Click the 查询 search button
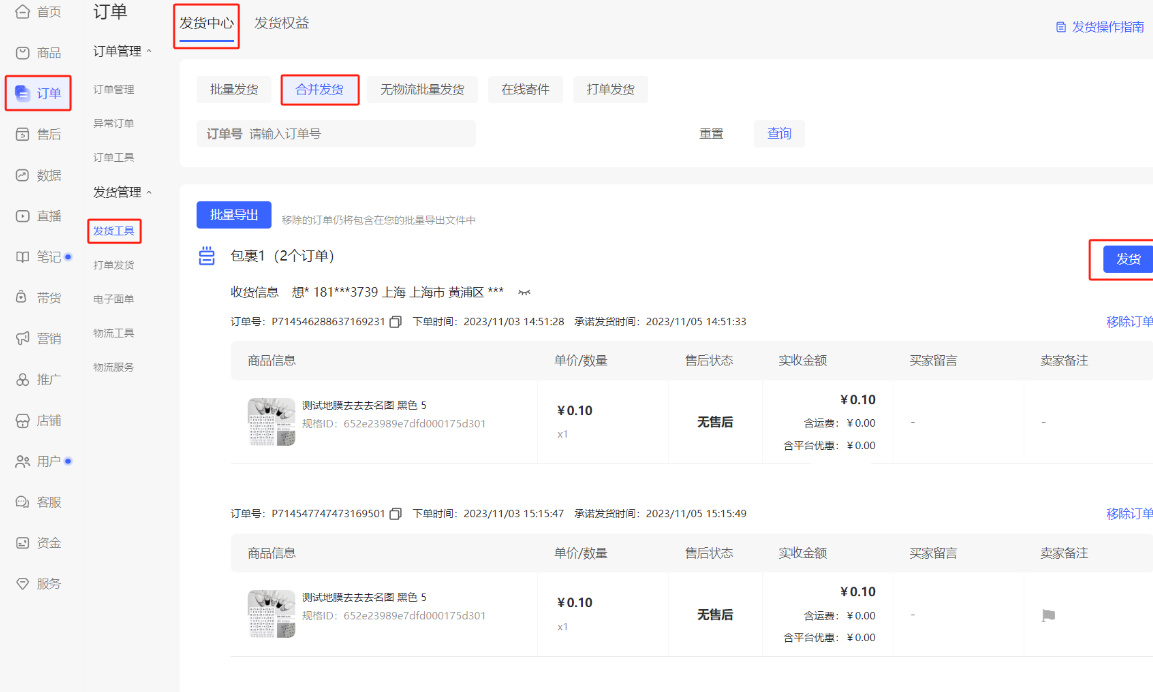This screenshot has width=1153, height=692. [779, 134]
